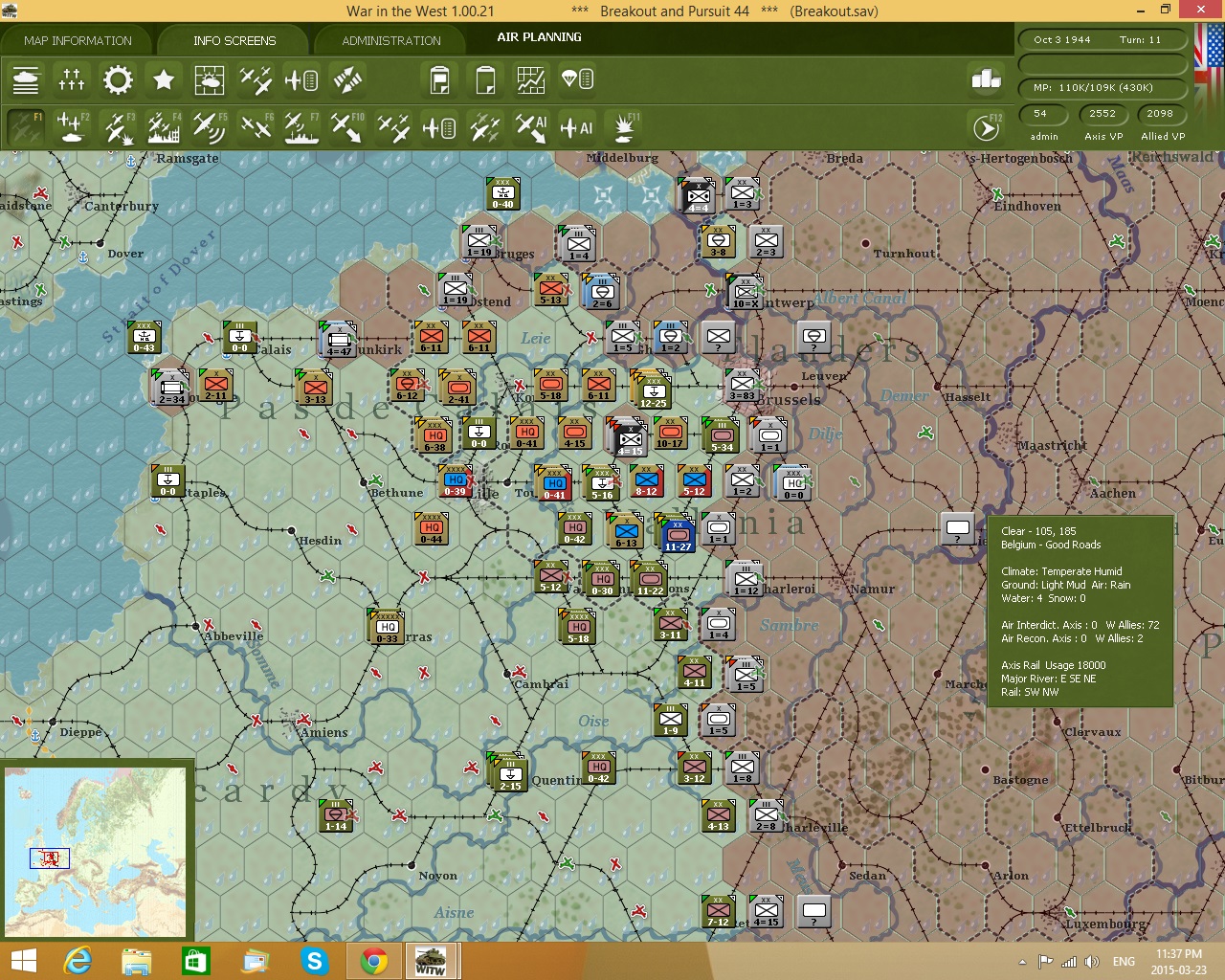Screen dimensions: 1225x980
Task: Select the AIR PLANNING tab
Action: click(x=539, y=37)
